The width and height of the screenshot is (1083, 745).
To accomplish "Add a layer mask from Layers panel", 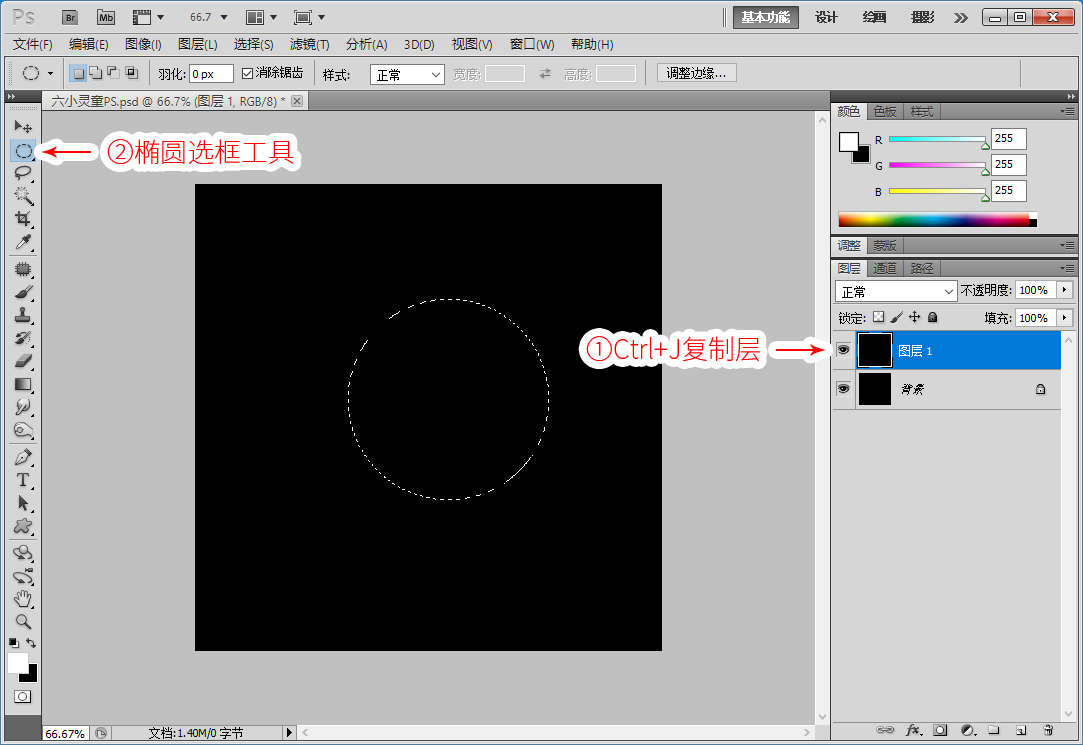I will [x=940, y=730].
